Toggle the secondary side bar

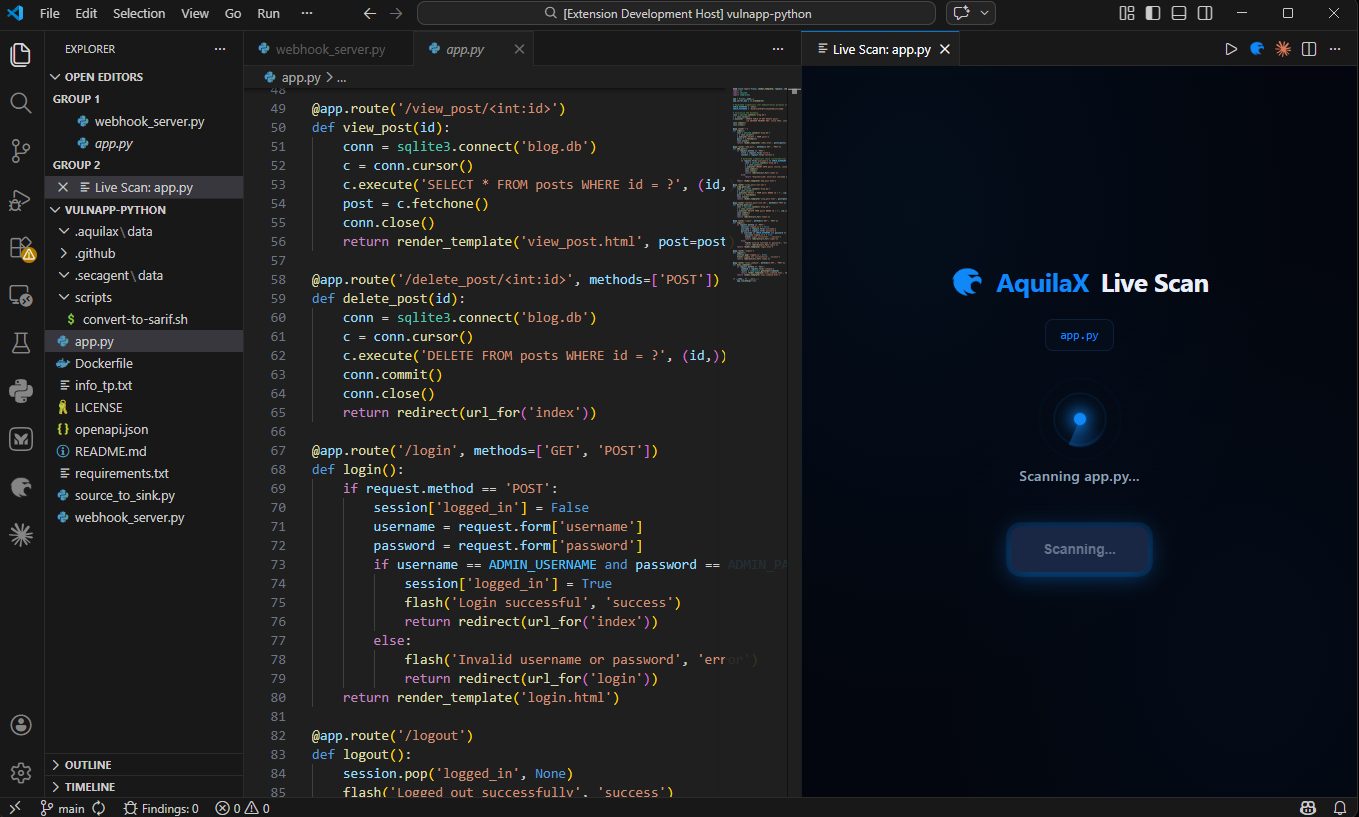point(1205,13)
